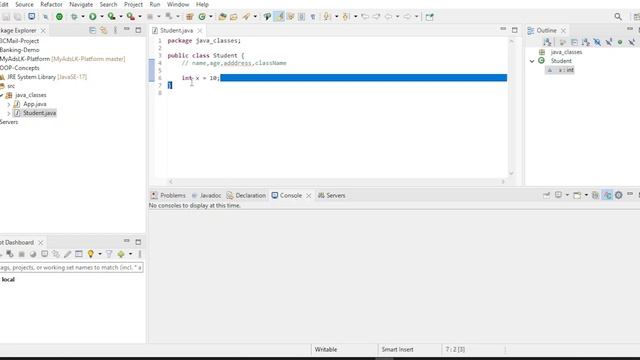The width and height of the screenshot is (640, 360).
Task: Select the Student.java editor tab
Action: click(x=176, y=31)
